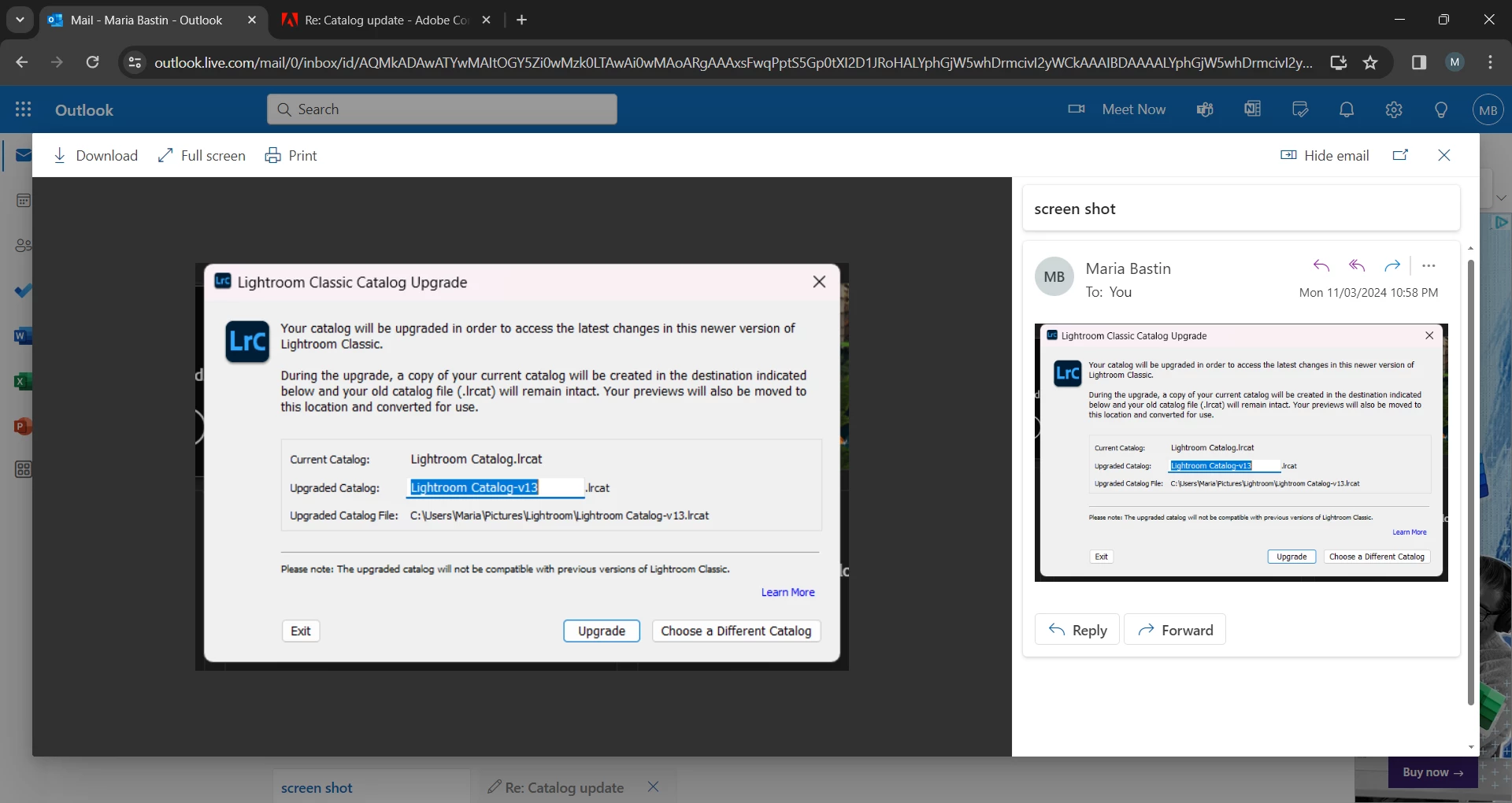Download the attachment image
1512x803 pixels.
click(95, 156)
